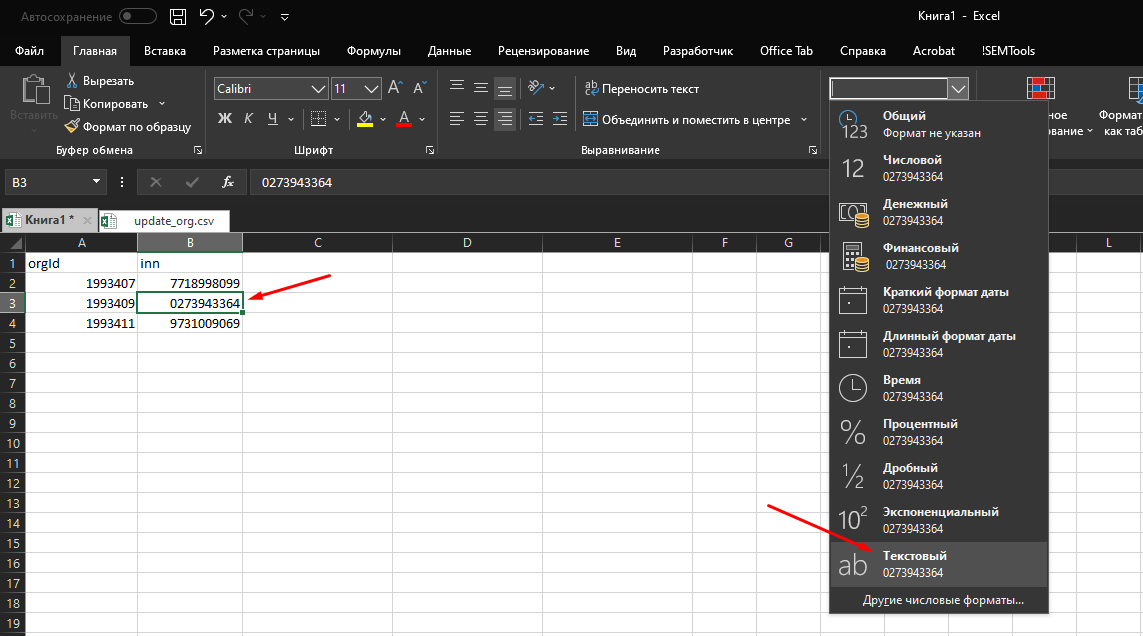Toggle the align right button
Screen dimensions: 1143x636
coord(505,119)
